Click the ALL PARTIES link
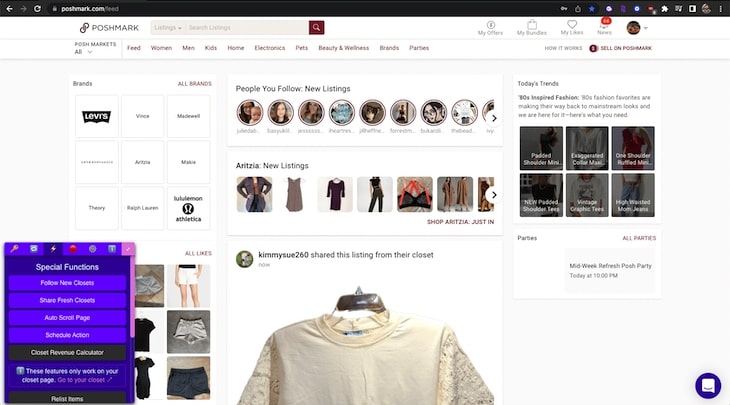The height and width of the screenshot is (405, 730). click(x=639, y=238)
